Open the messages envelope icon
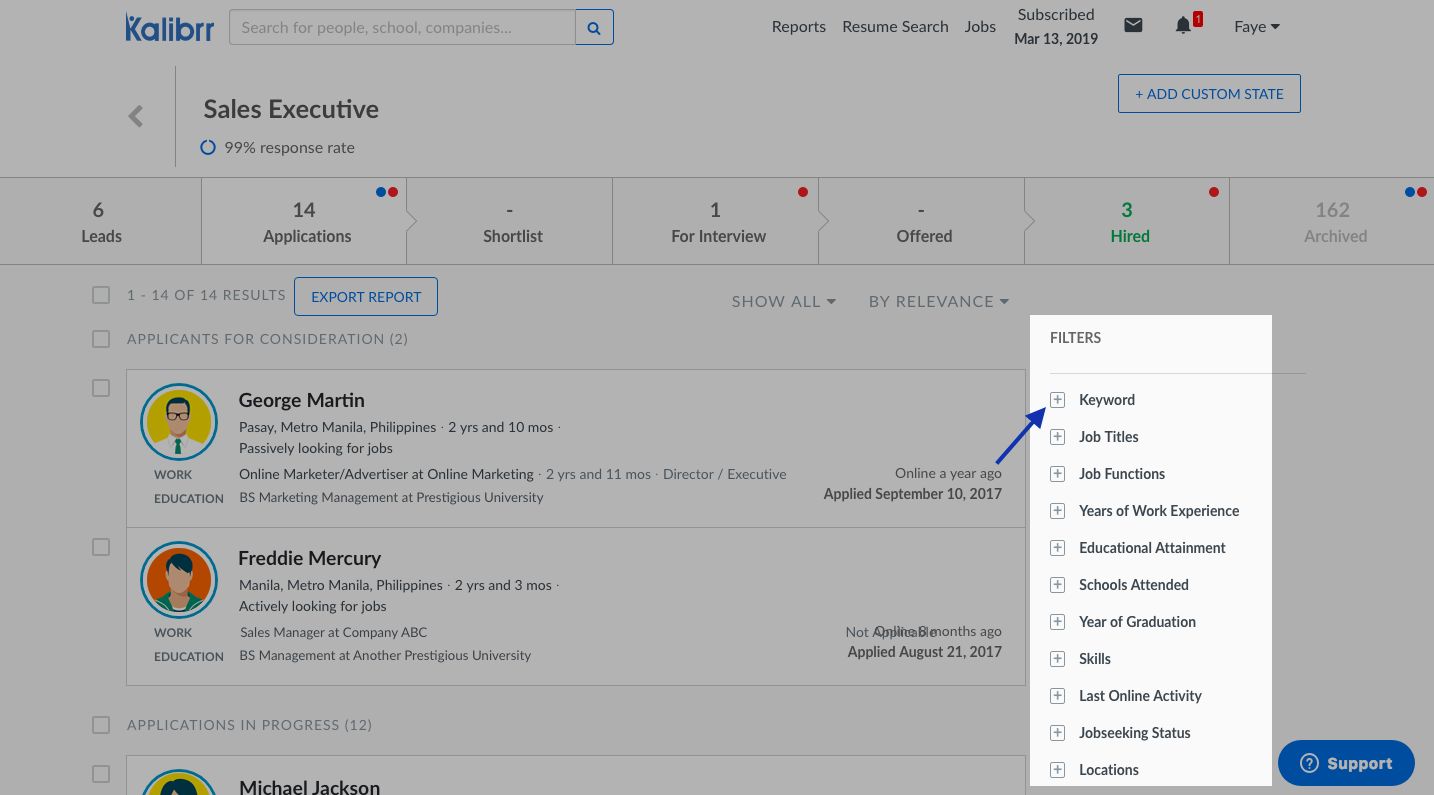The width and height of the screenshot is (1434, 795). 1133,26
